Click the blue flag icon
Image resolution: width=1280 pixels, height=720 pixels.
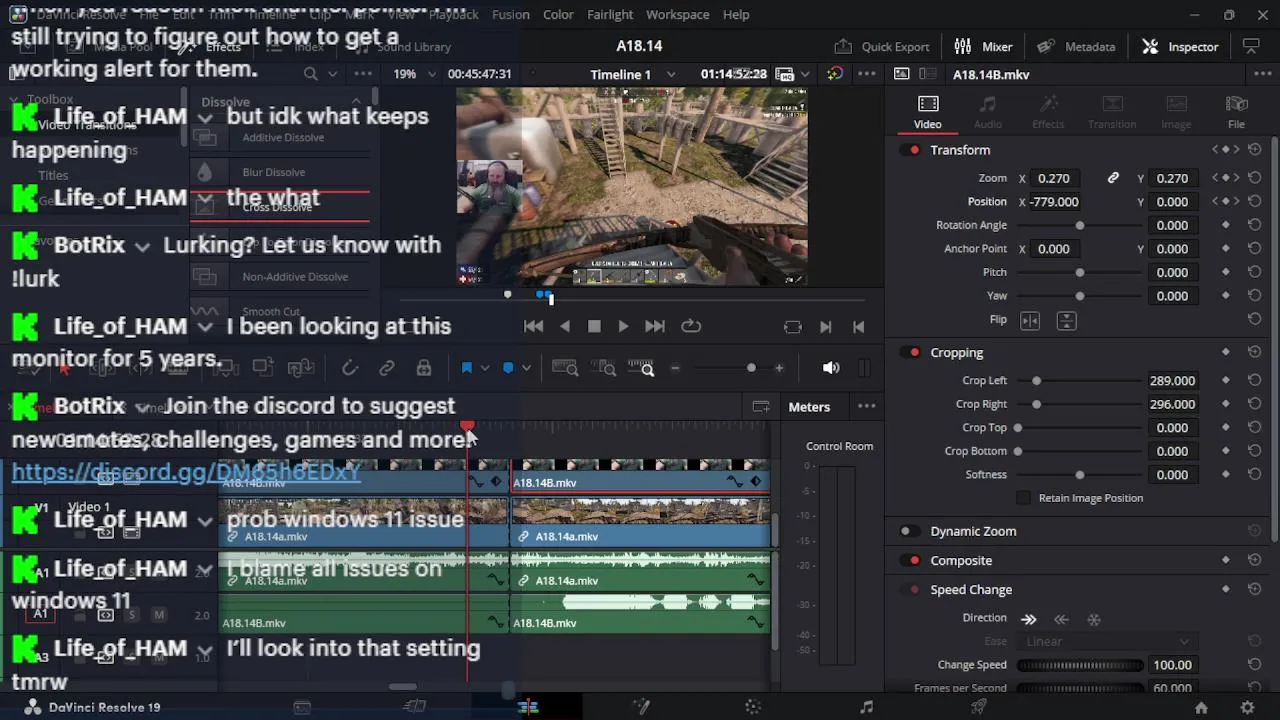467,369
